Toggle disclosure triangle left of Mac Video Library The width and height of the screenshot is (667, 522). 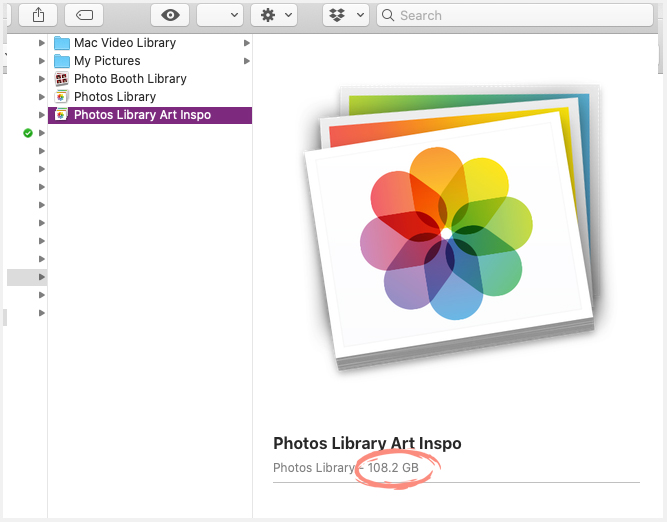42,43
